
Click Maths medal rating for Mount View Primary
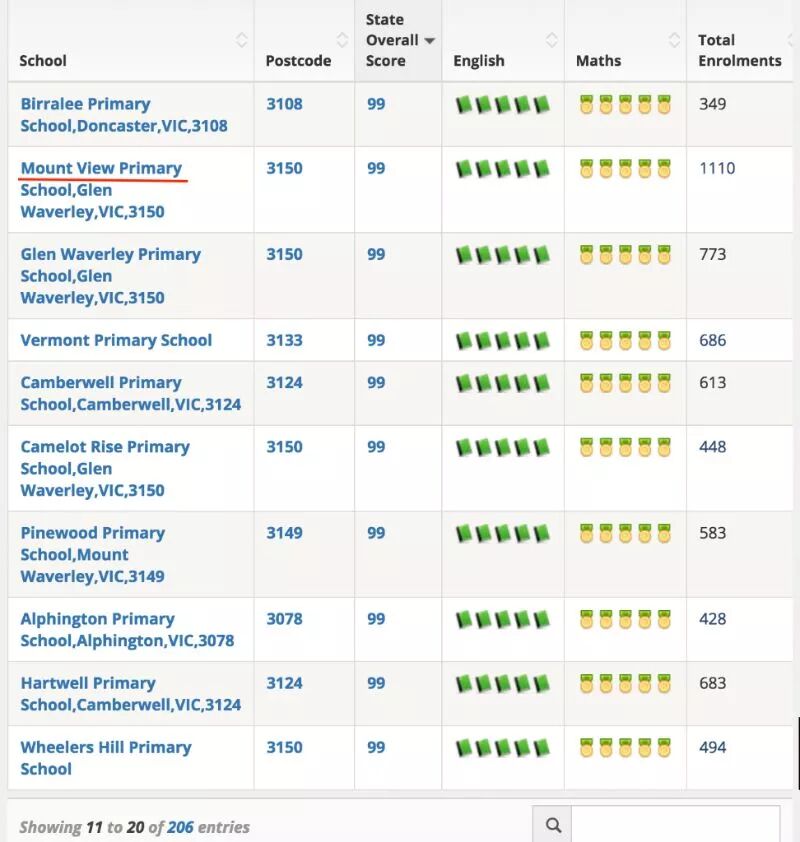click(625, 169)
